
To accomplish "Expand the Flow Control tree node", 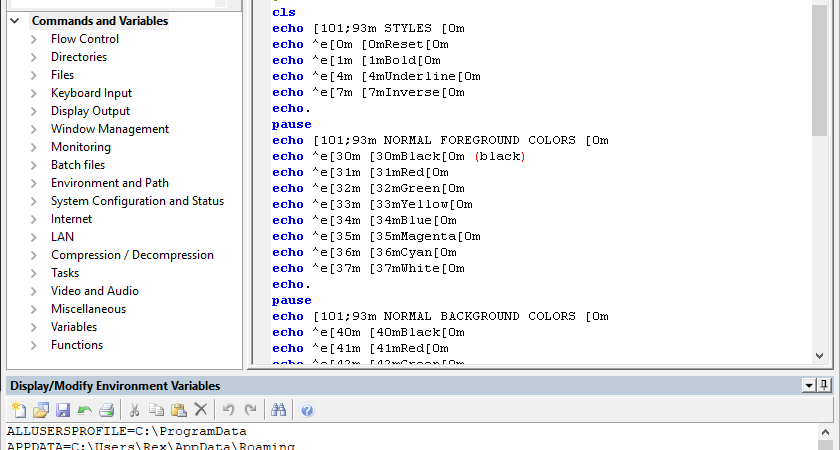I will pyautogui.click(x=34, y=39).
